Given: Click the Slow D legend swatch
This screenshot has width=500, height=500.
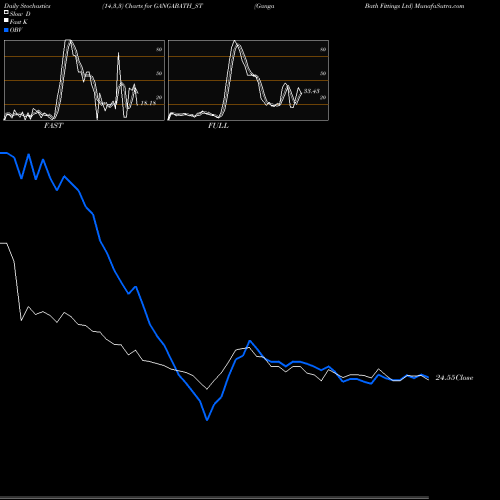Looking at the screenshot, I should pos(6,12).
